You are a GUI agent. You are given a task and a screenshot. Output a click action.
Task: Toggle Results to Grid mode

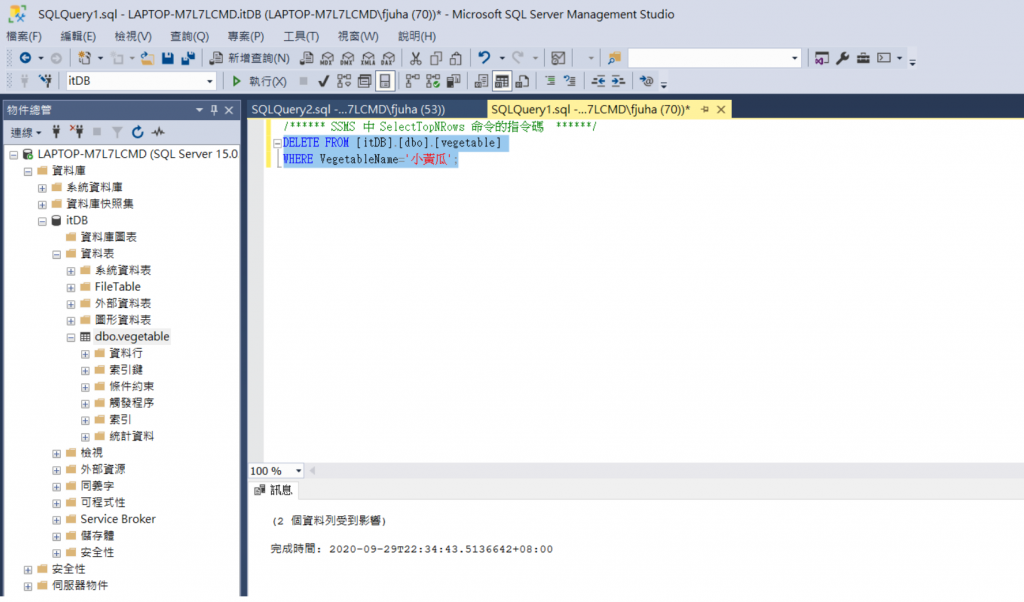[x=502, y=81]
